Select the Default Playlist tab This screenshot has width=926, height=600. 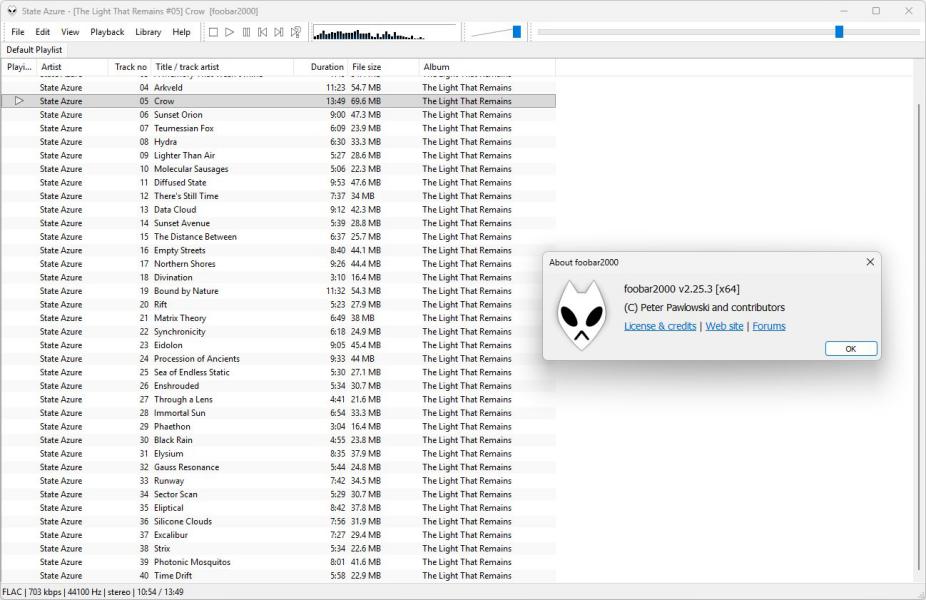pos(34,49)
